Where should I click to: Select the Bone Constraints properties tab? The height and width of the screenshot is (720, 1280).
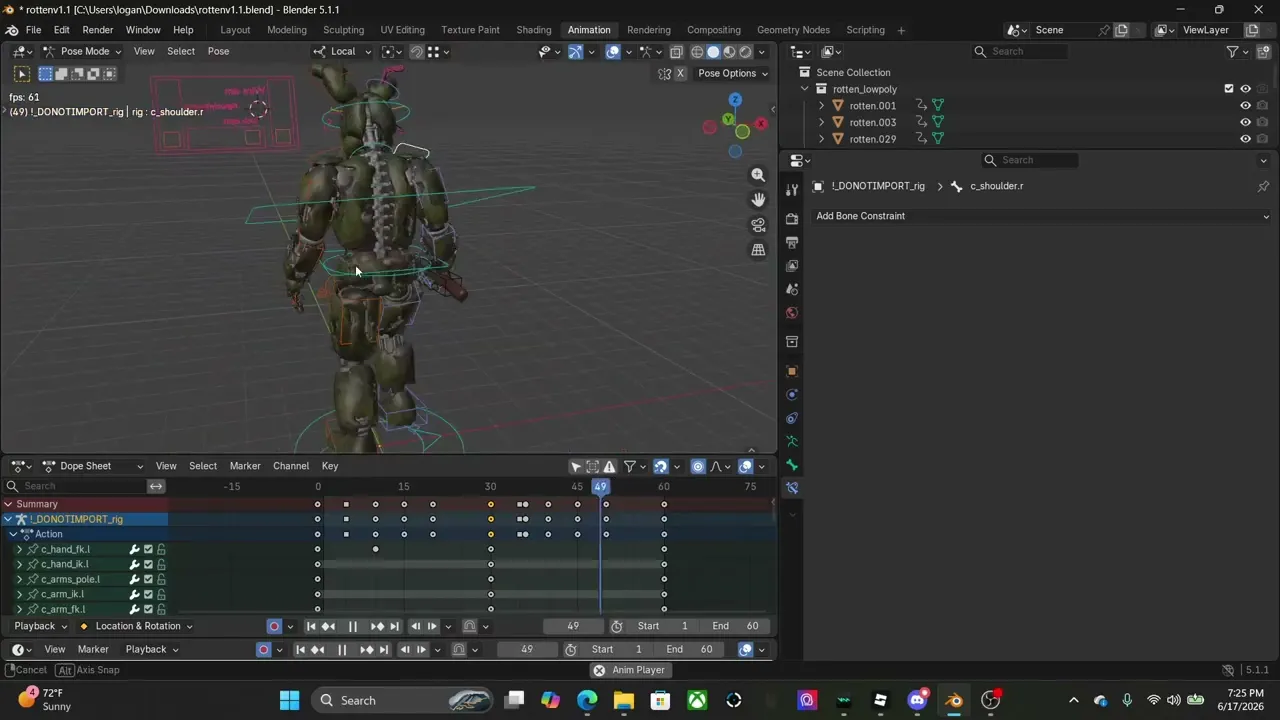point(792,488)
